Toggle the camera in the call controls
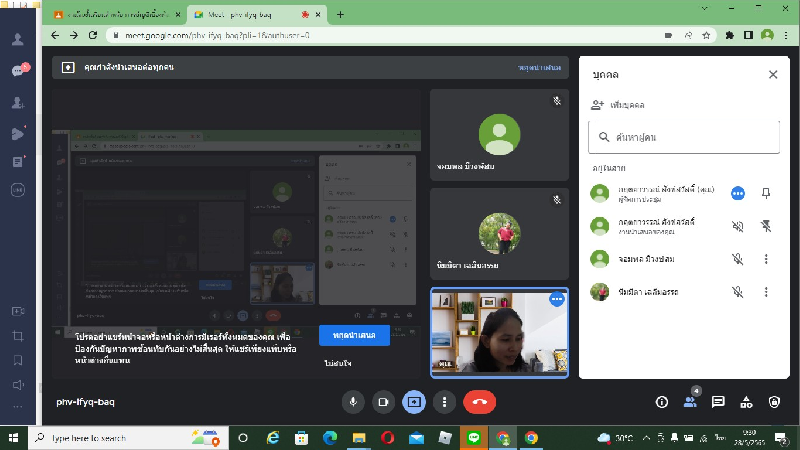The image size is (800, 450). [382, 401]
